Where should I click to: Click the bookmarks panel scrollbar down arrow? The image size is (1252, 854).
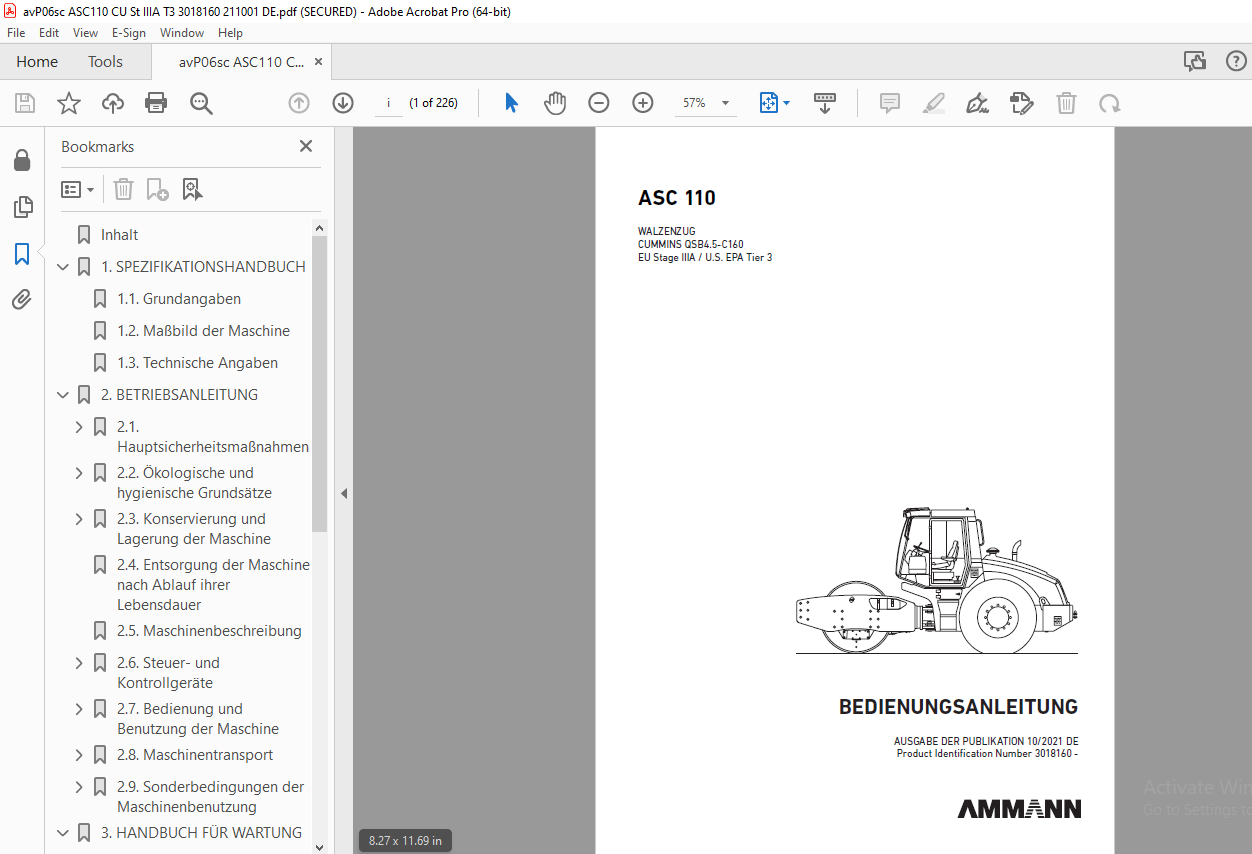tap(320, 846)
